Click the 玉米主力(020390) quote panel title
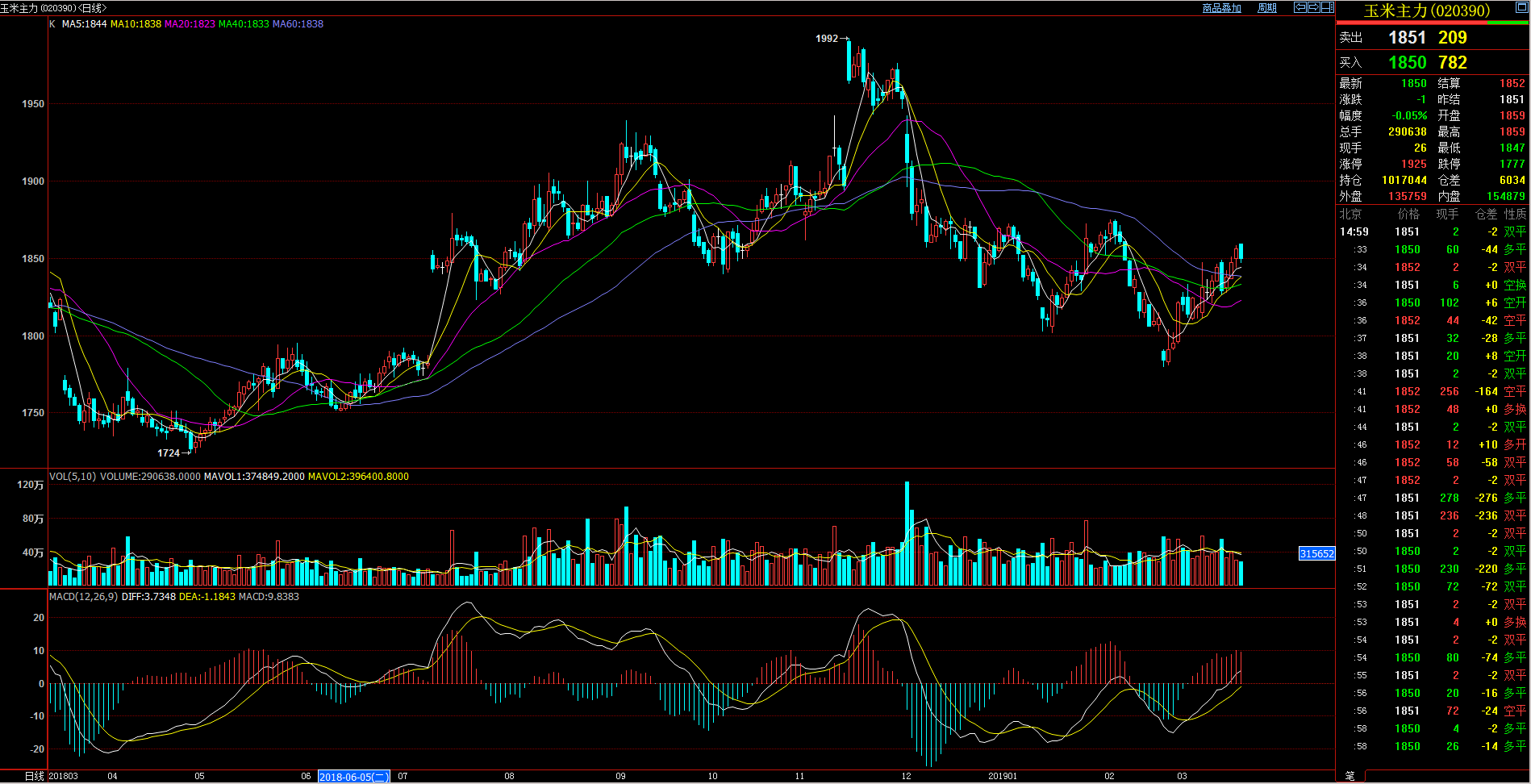 pyautogui.click(x=1426, y=10)
